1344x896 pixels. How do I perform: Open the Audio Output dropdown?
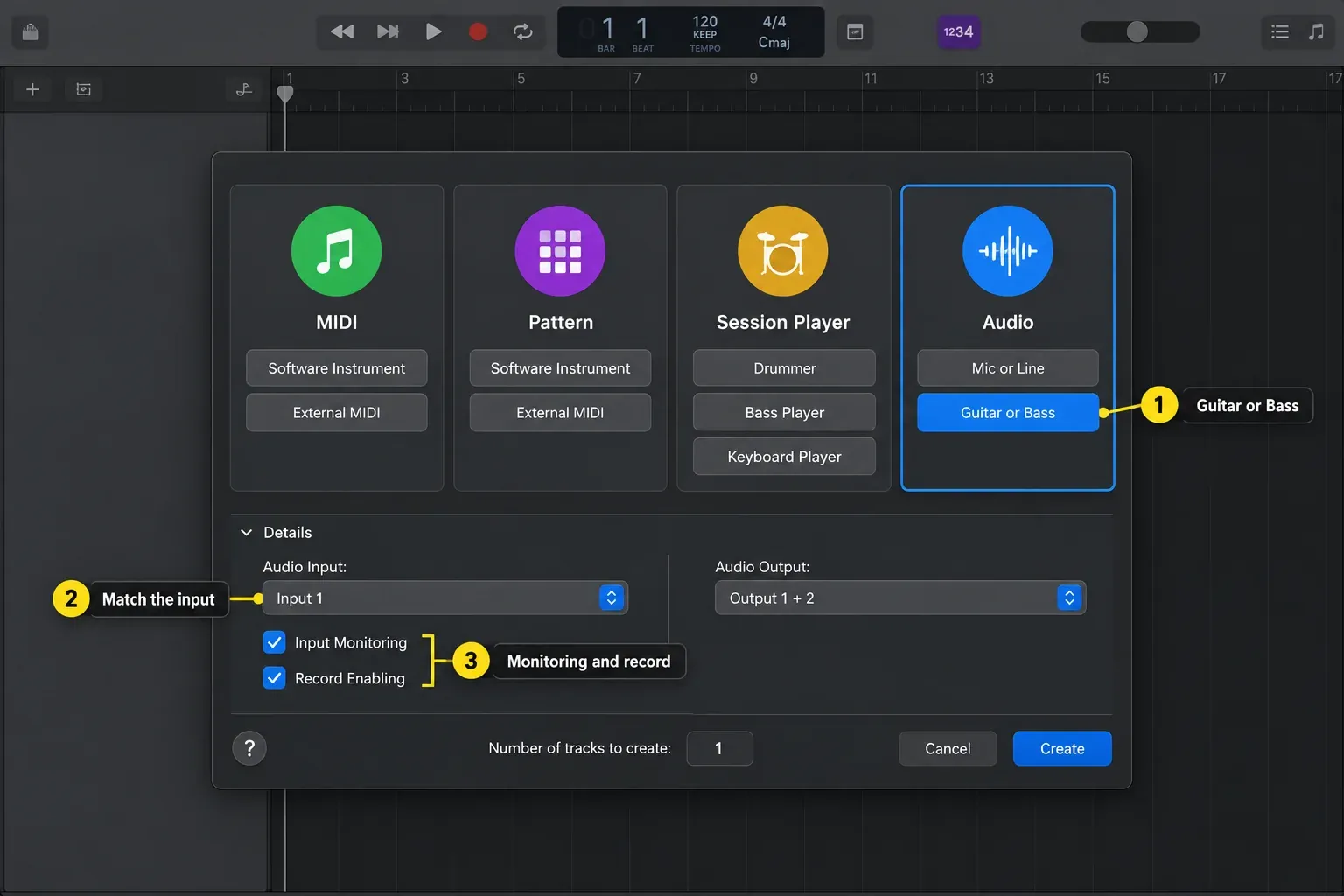900,598
